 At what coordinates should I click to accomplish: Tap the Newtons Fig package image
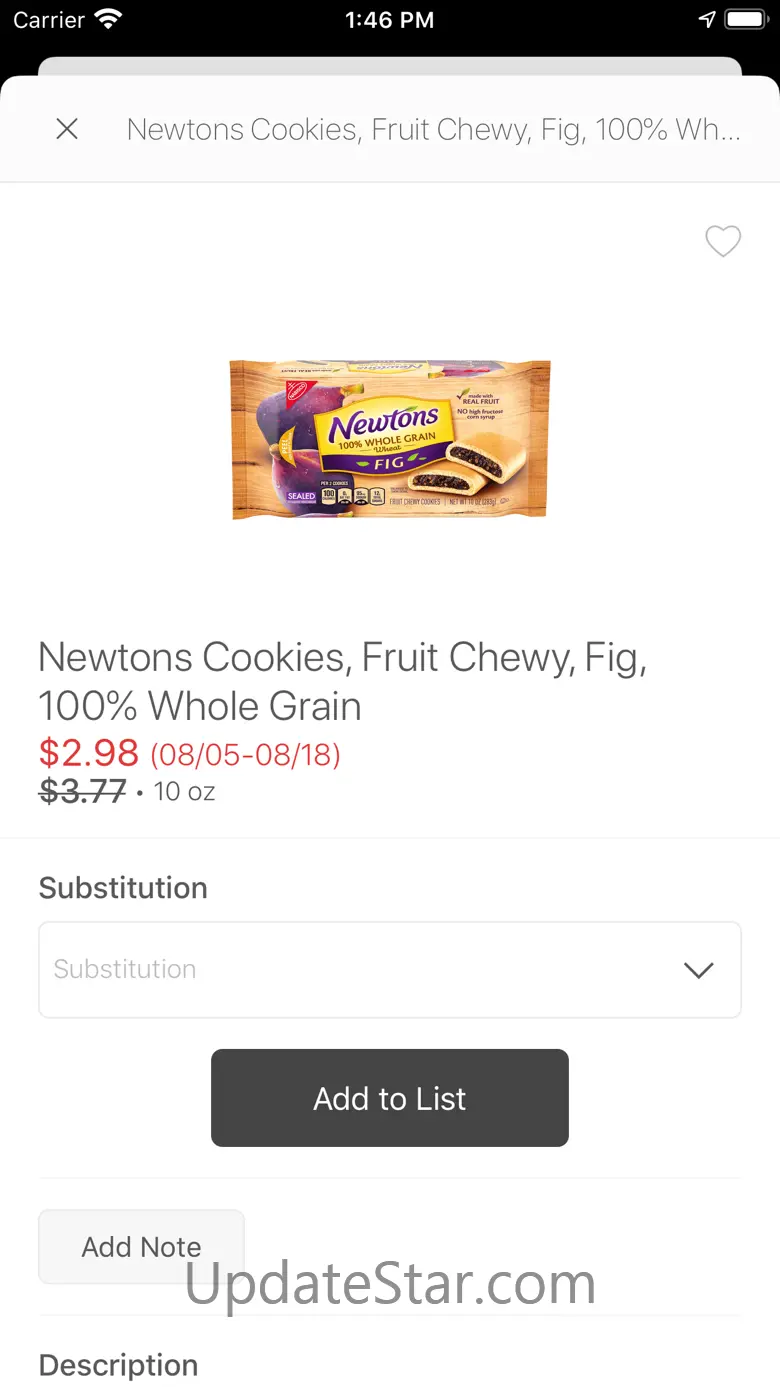pyautogui.click(x=390, y=440)
